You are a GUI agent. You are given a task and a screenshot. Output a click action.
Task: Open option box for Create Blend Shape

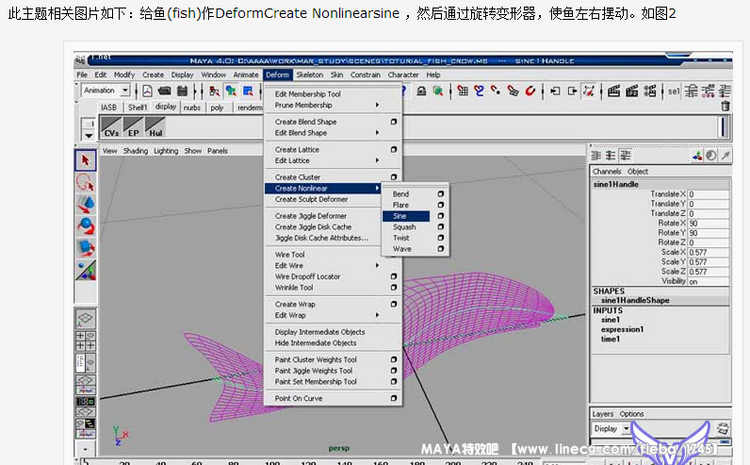(x=394, y=122)
